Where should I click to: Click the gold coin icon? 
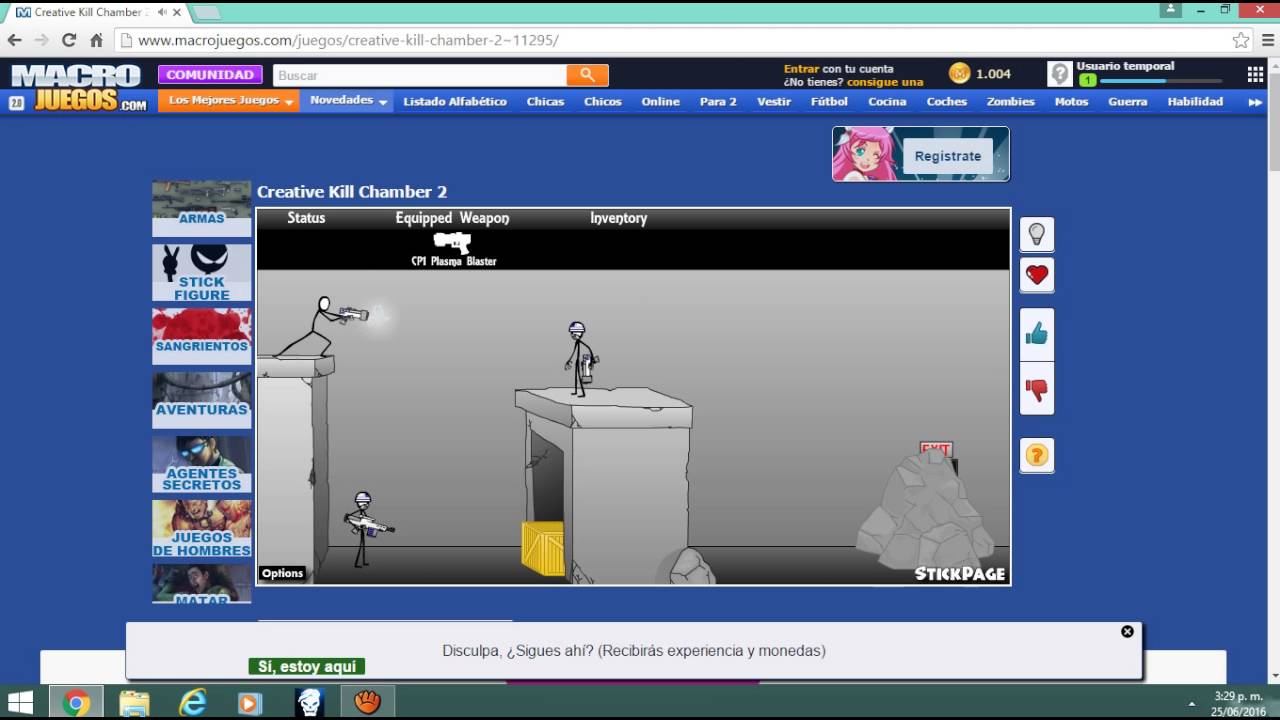tap(960, 74)
